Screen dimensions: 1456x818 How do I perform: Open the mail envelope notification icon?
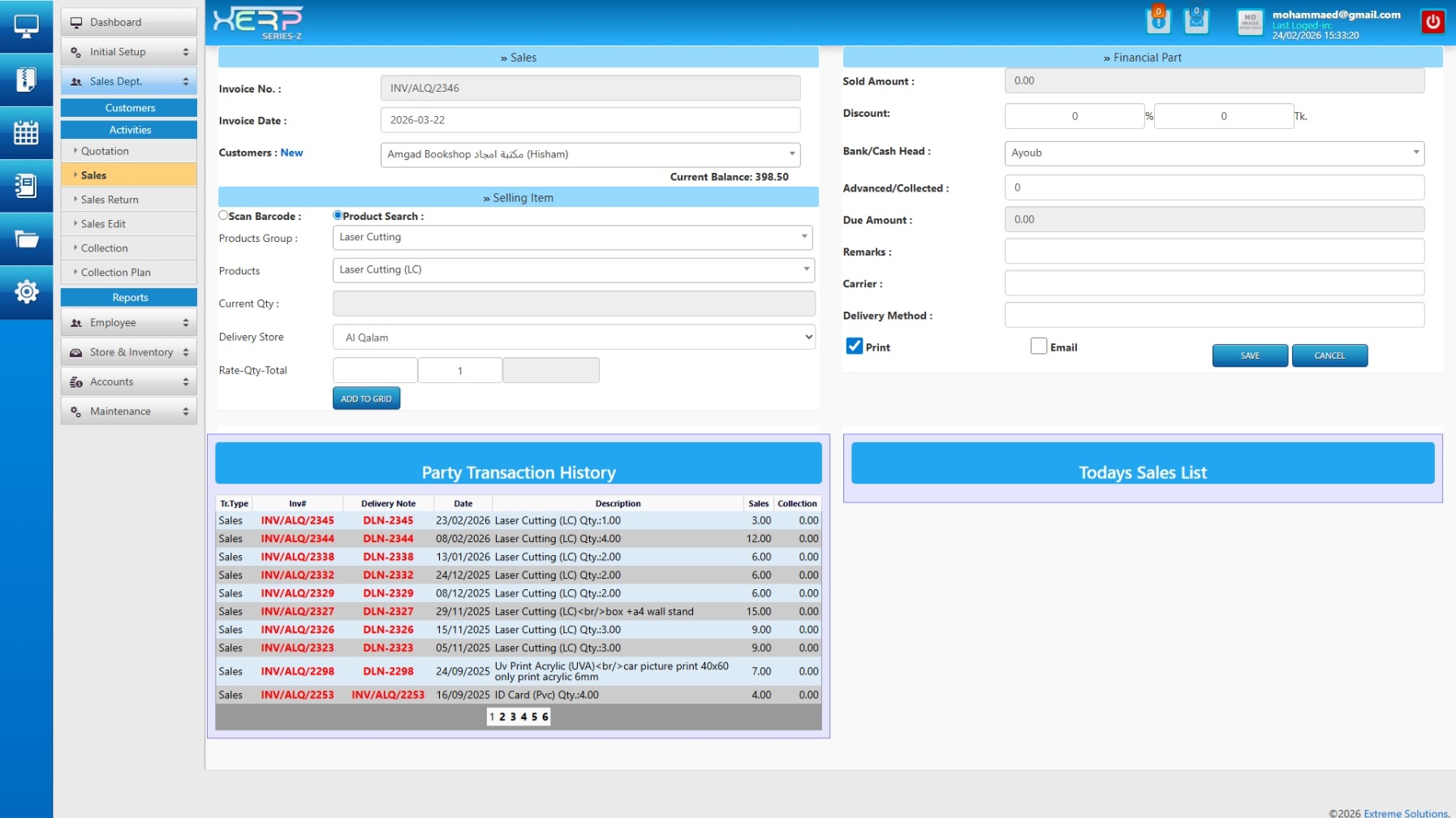point(1196,21)
